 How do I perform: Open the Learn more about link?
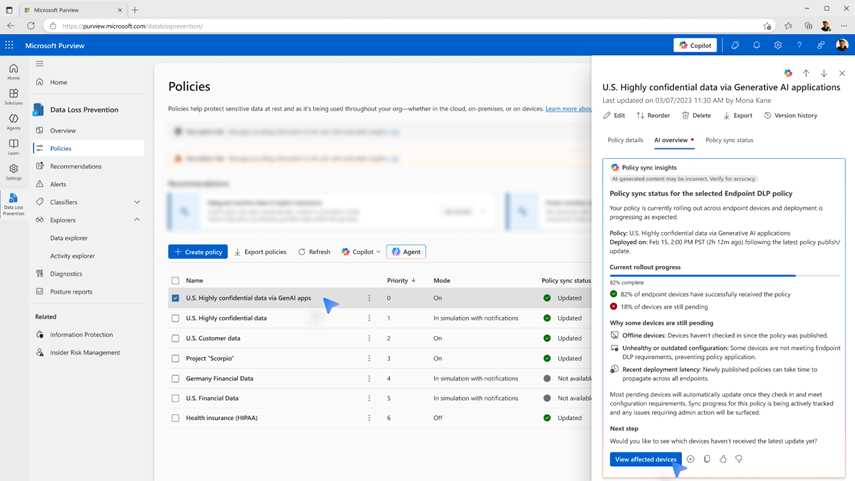point(568,109)
